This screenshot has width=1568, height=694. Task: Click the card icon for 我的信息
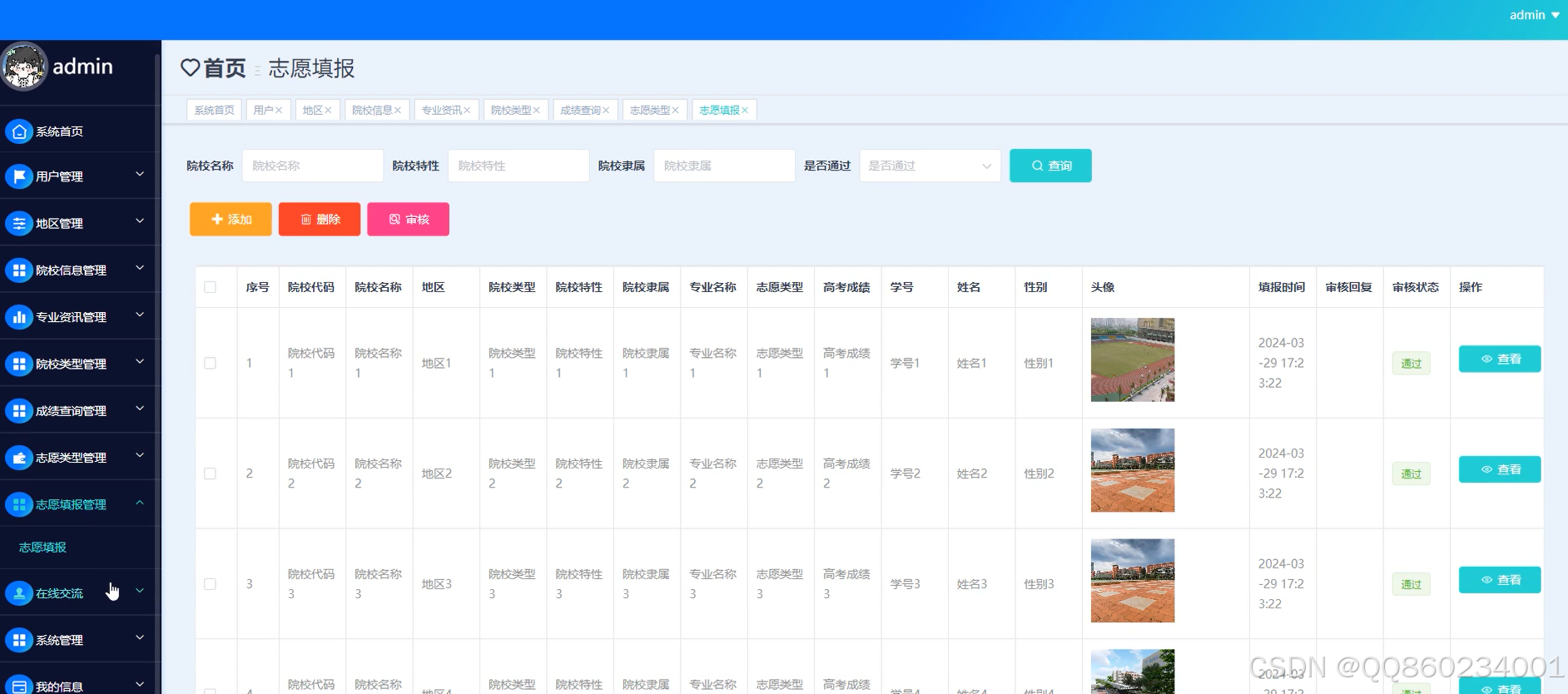click(x=18, y=686)
